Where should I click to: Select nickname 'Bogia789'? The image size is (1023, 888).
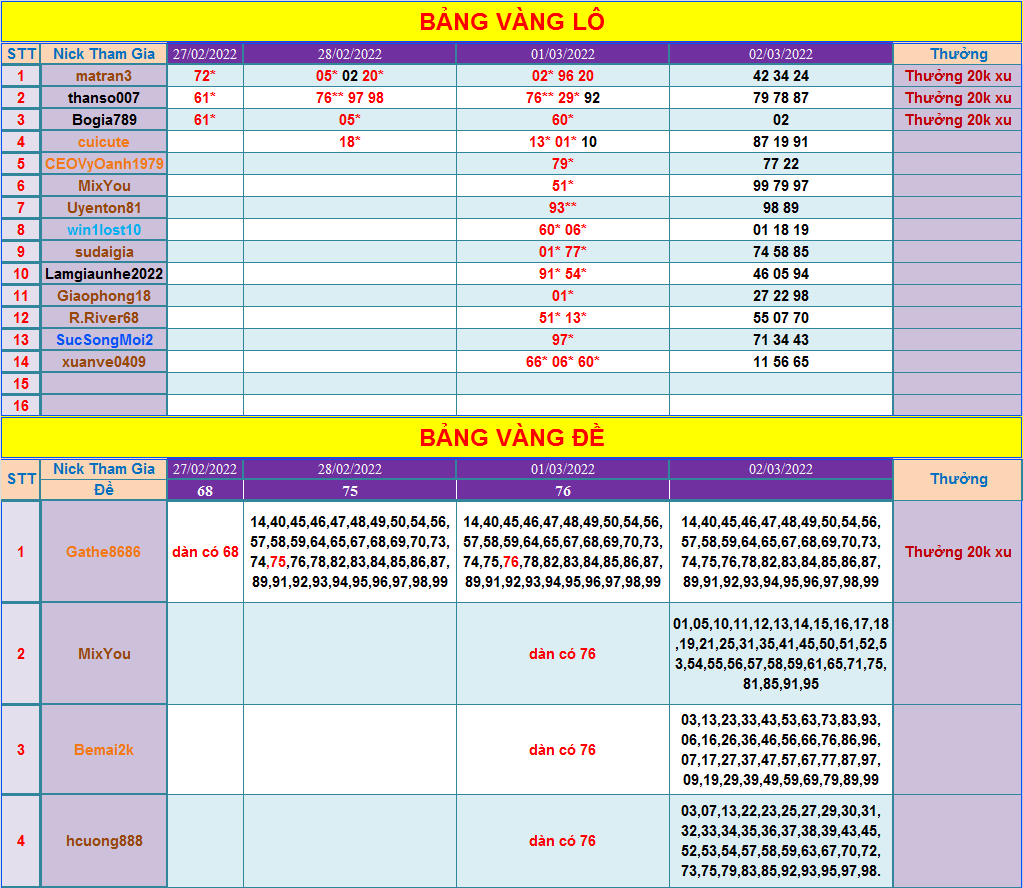pyautogui.click(x=104, y=120)
